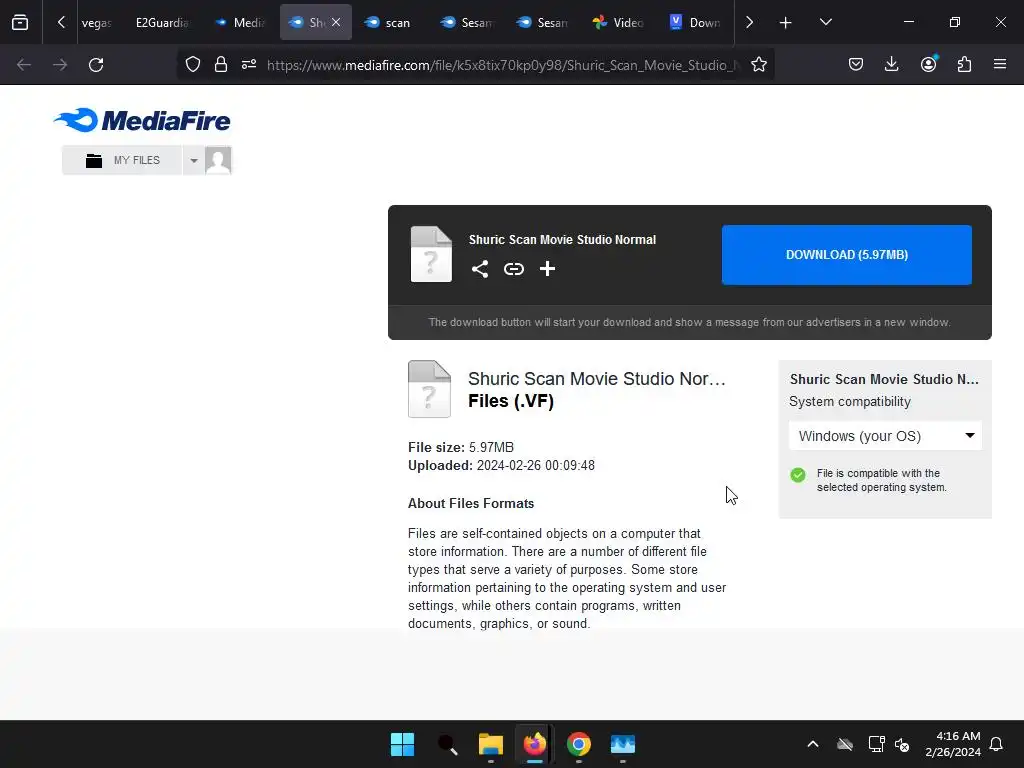Reload the current page
The image size is (1024, 768).
tap(96, 65)
